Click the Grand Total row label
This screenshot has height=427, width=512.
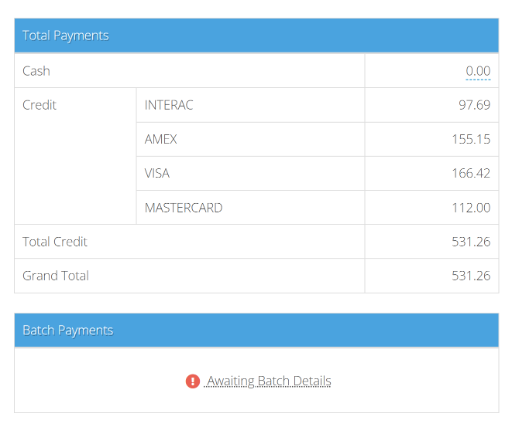tap(56, 276)
